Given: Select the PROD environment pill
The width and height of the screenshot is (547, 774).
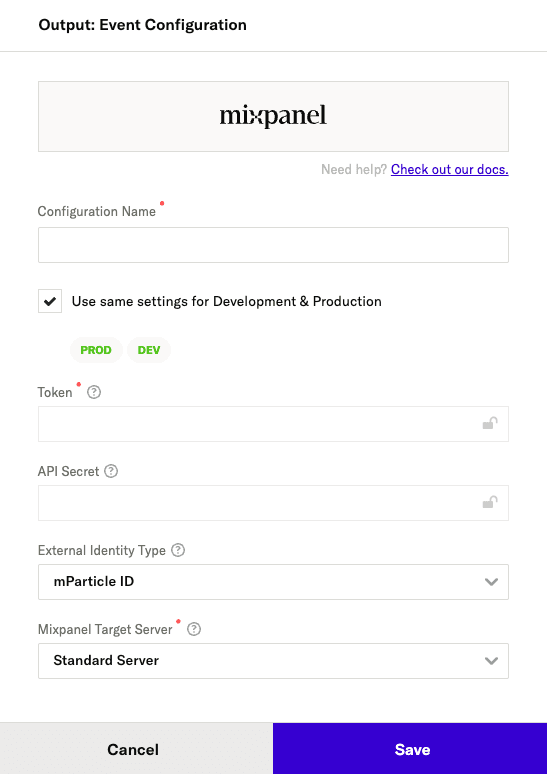Looking at the screenshot, I should pyautogui.click(x=96, y=350).
